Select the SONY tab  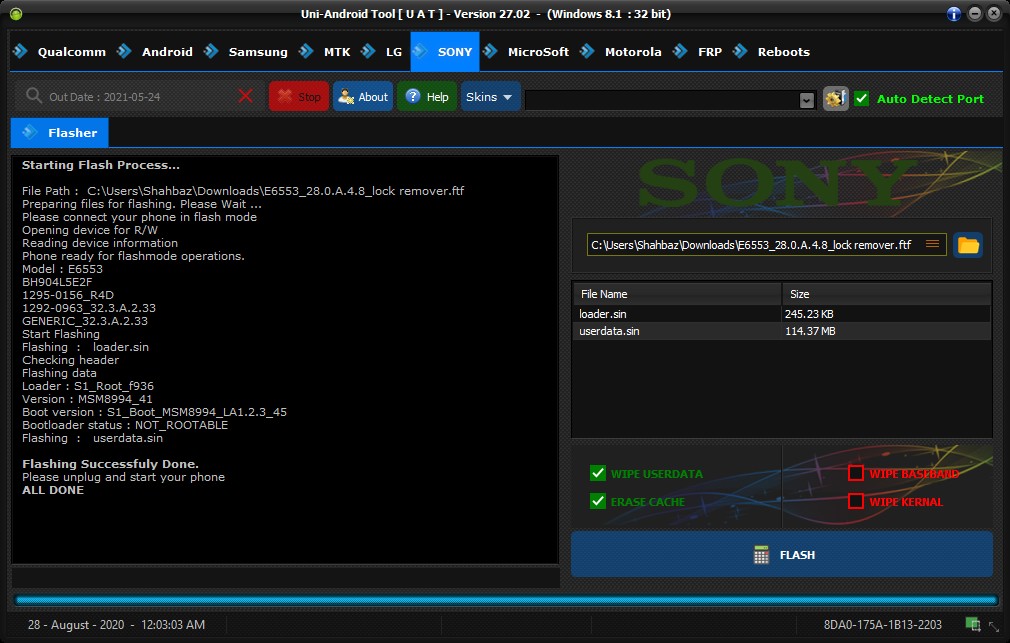(444, 52)
